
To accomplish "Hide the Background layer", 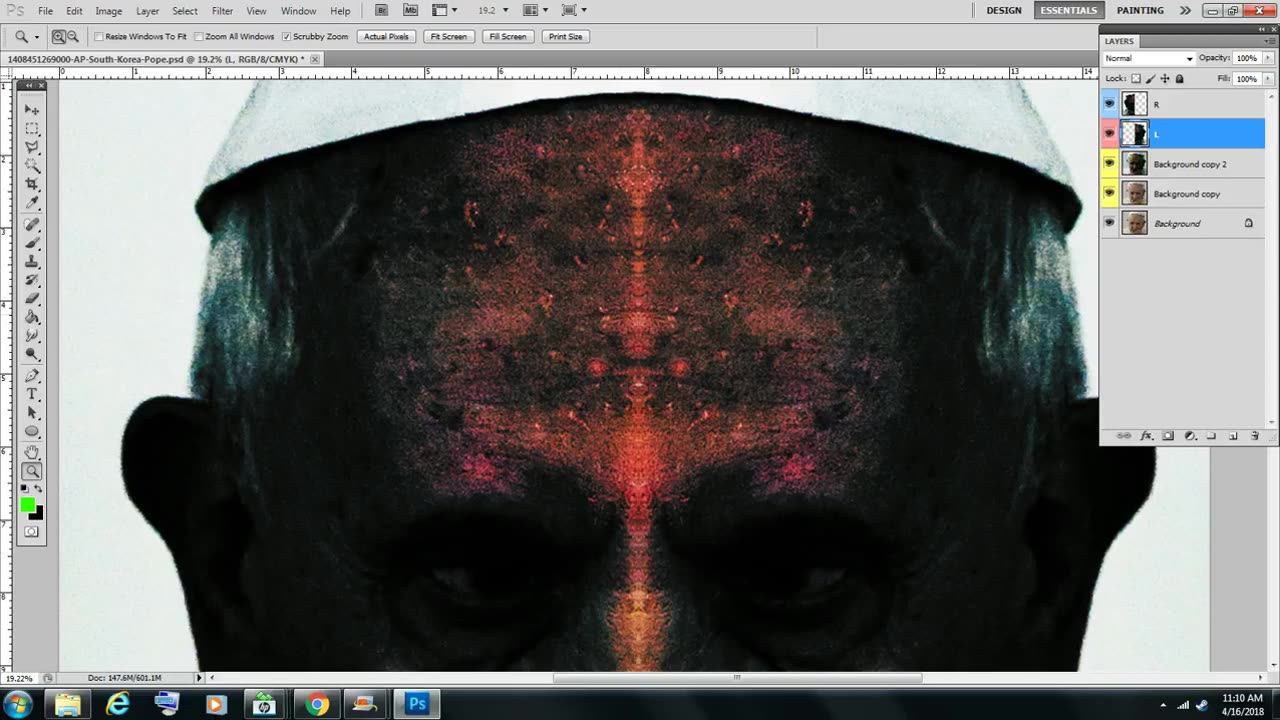I will 1109,224.
